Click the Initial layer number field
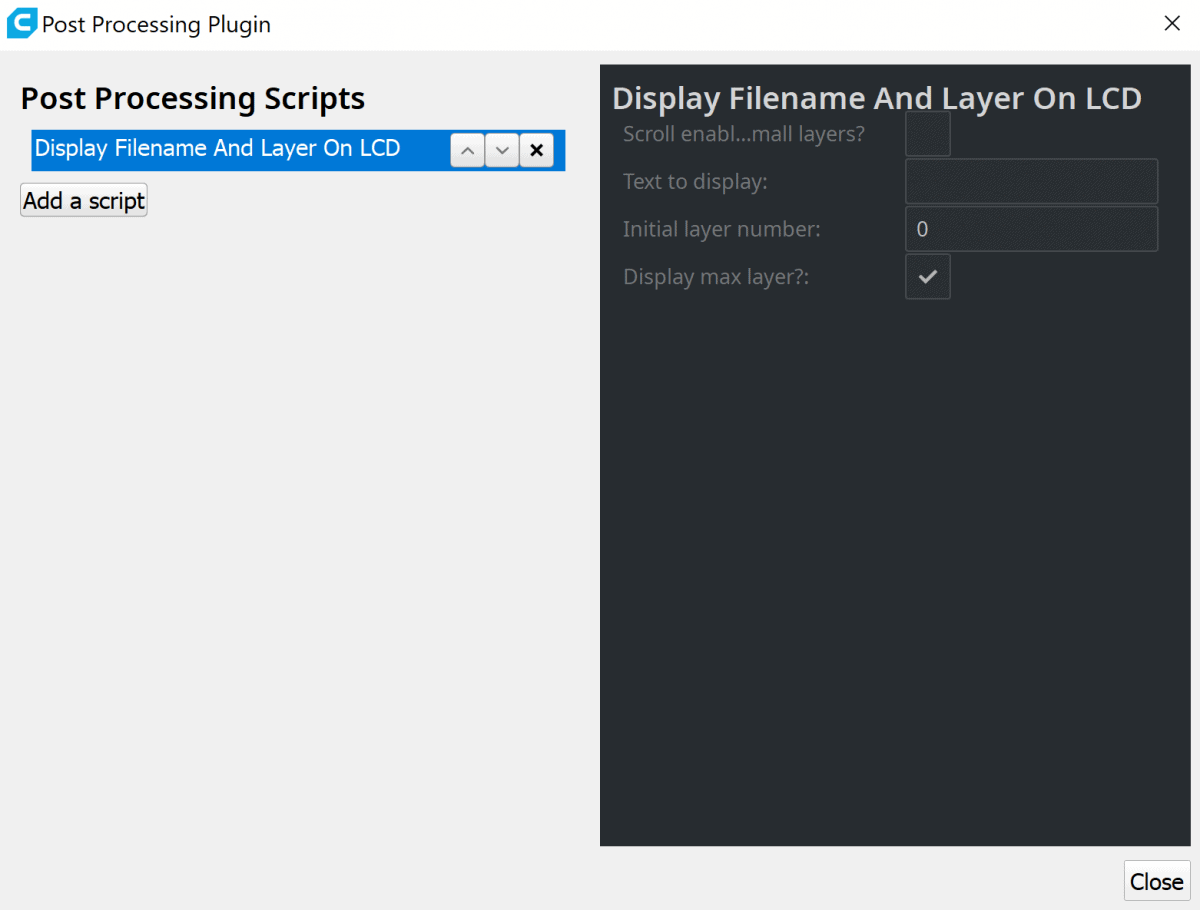The height and width of the screenshot is (910, 1200). [x=1031, y=229]
